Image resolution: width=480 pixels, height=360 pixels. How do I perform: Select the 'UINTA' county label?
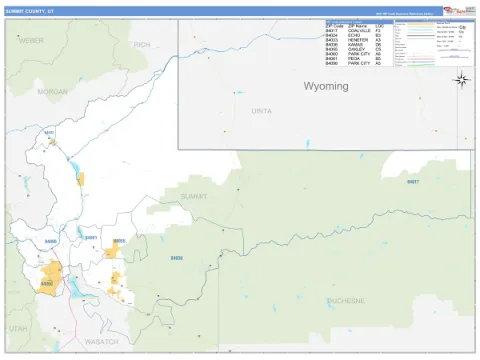pyautogui.click(x=261, y=111)
